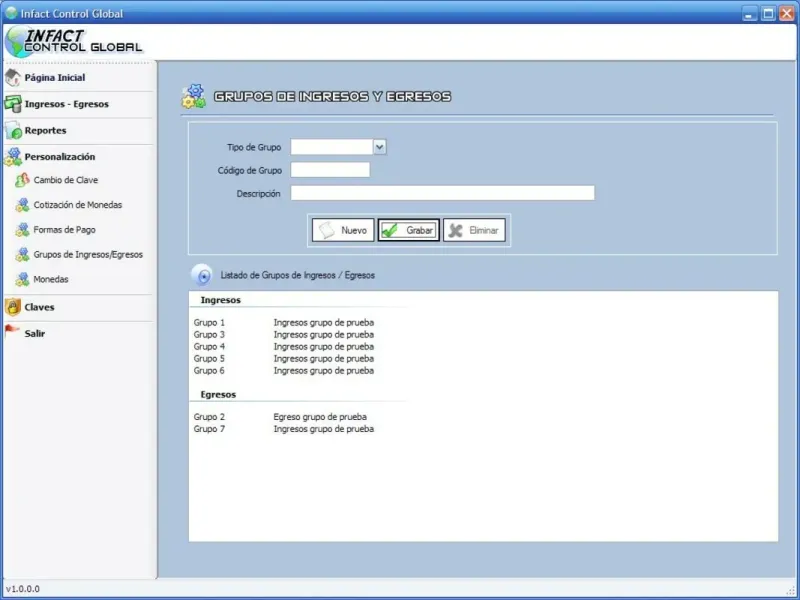
Task: Click the icon next to Formas de Pago
Action: (x=22, y=230)
